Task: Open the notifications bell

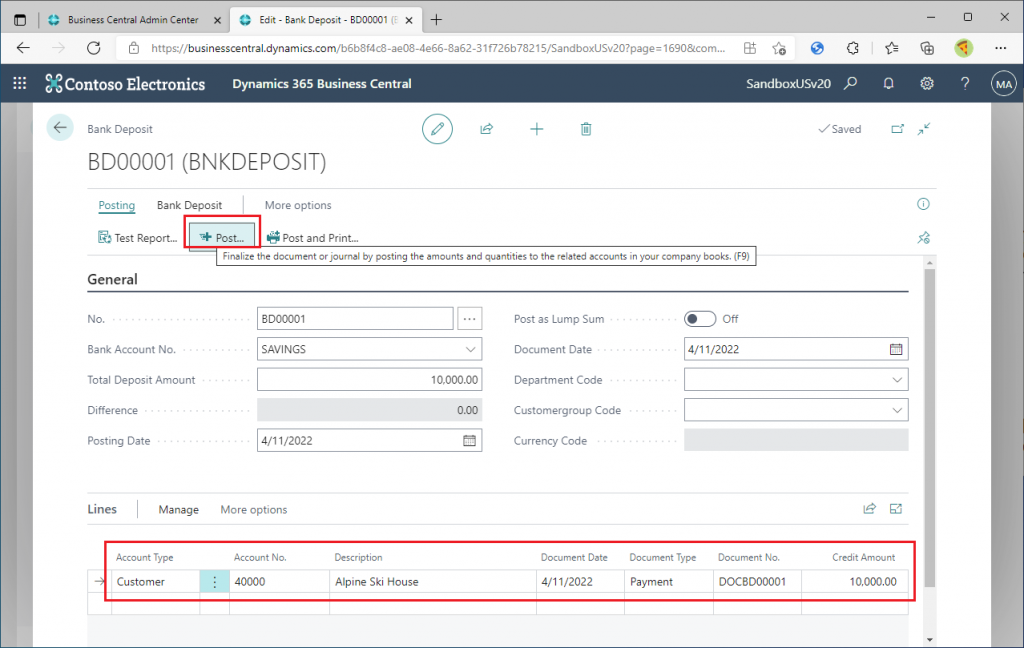Action: (888, 84)
